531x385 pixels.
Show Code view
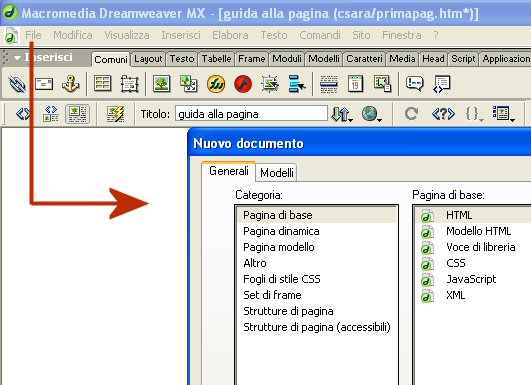23,114
